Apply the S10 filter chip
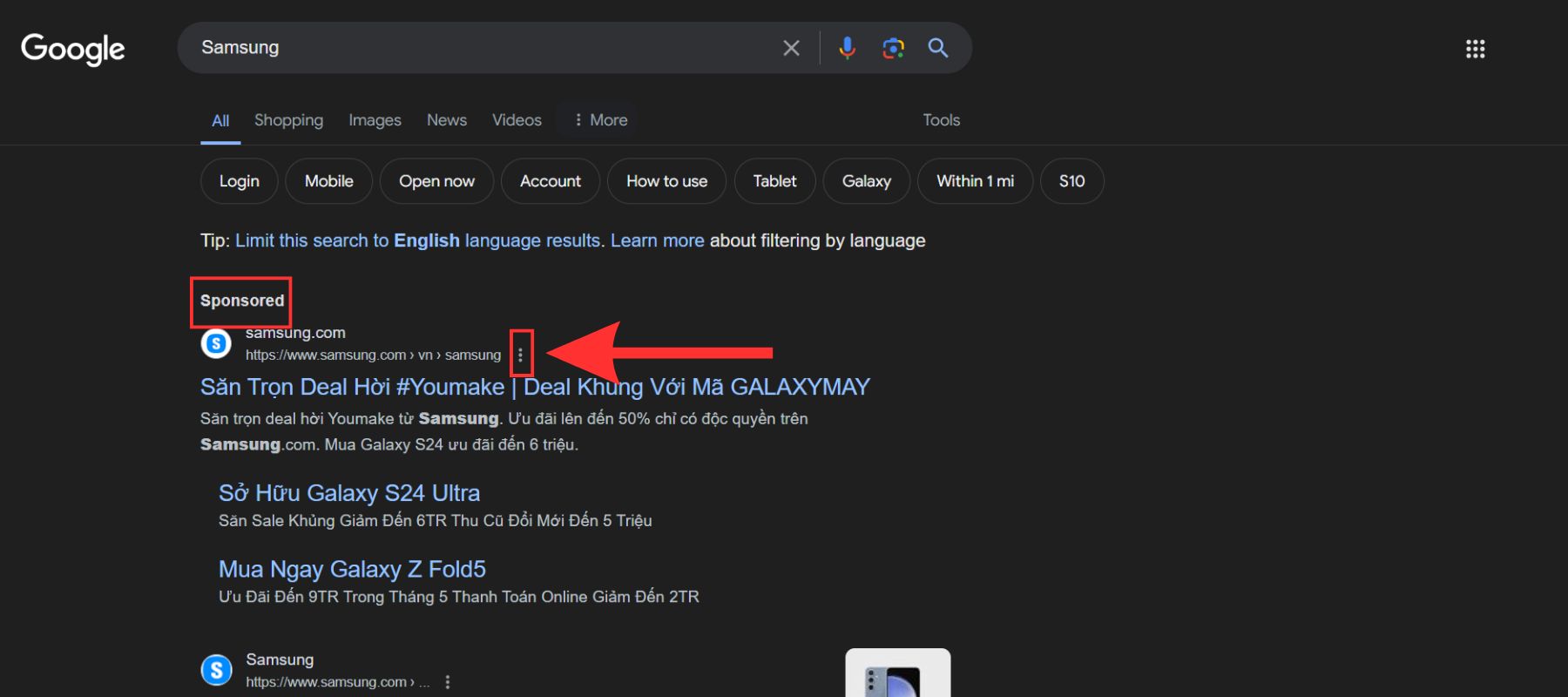 [x=1071, y=181]
